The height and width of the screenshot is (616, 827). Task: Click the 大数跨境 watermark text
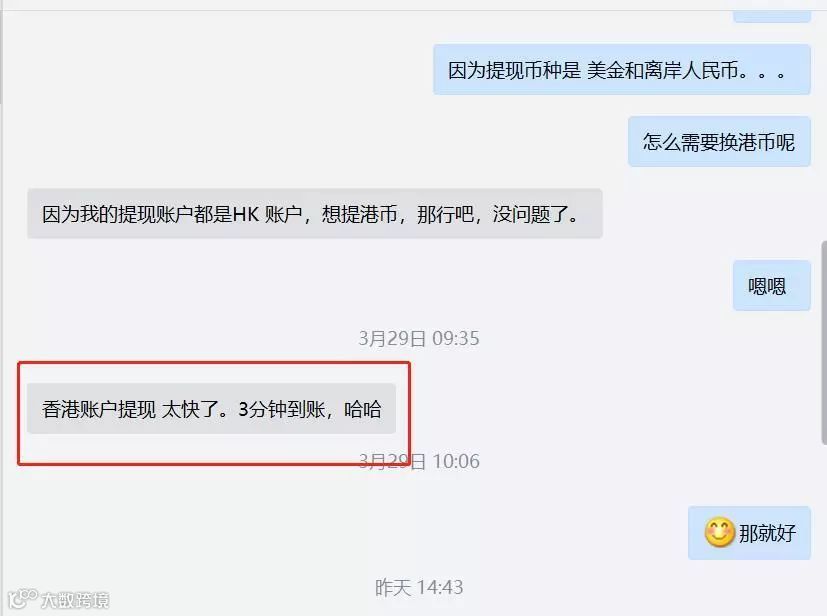[75, 600]
